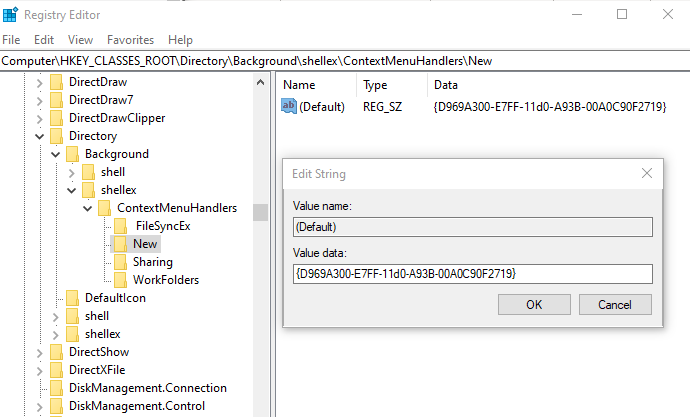Image resolution: width=690 pixels, height=417 pixels.
Task: Expand the shellex key under Directory
Action: [55, 335]
